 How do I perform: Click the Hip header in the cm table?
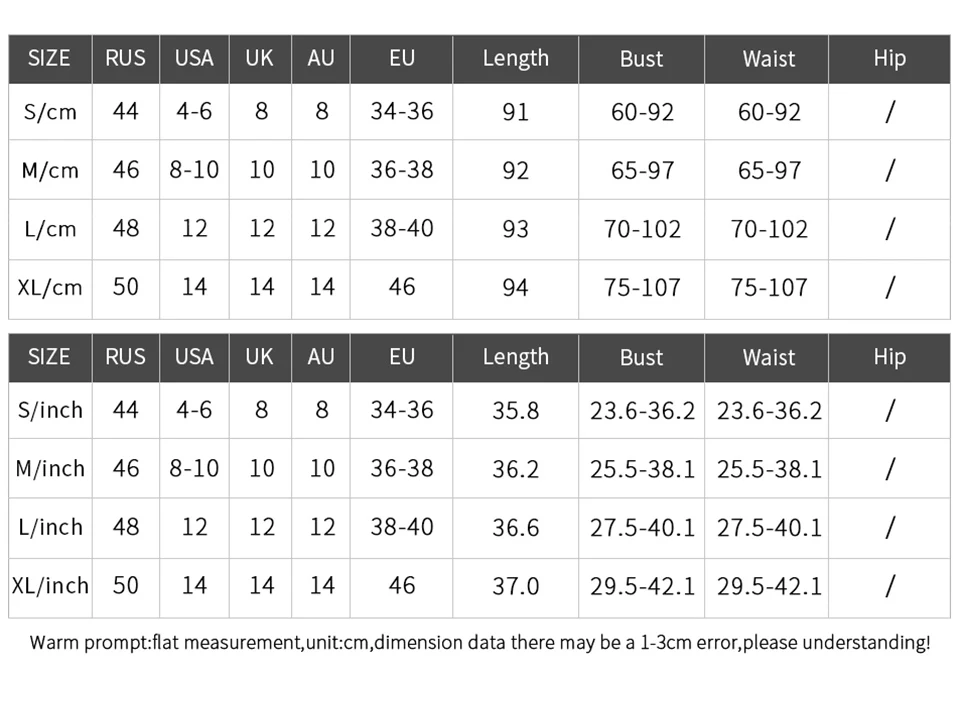click(890, 59)
